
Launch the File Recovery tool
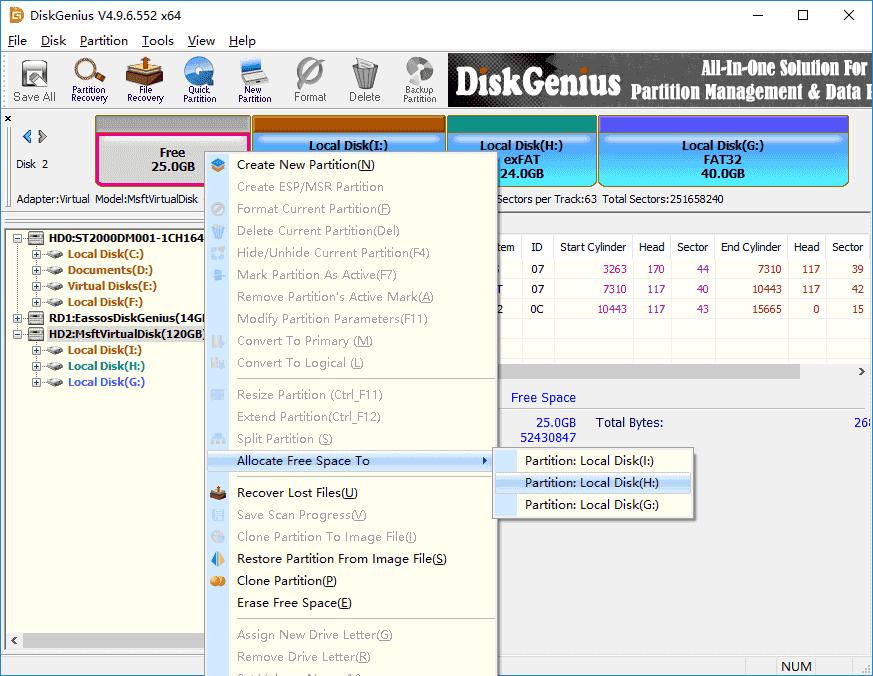click(x=144, y=80)
